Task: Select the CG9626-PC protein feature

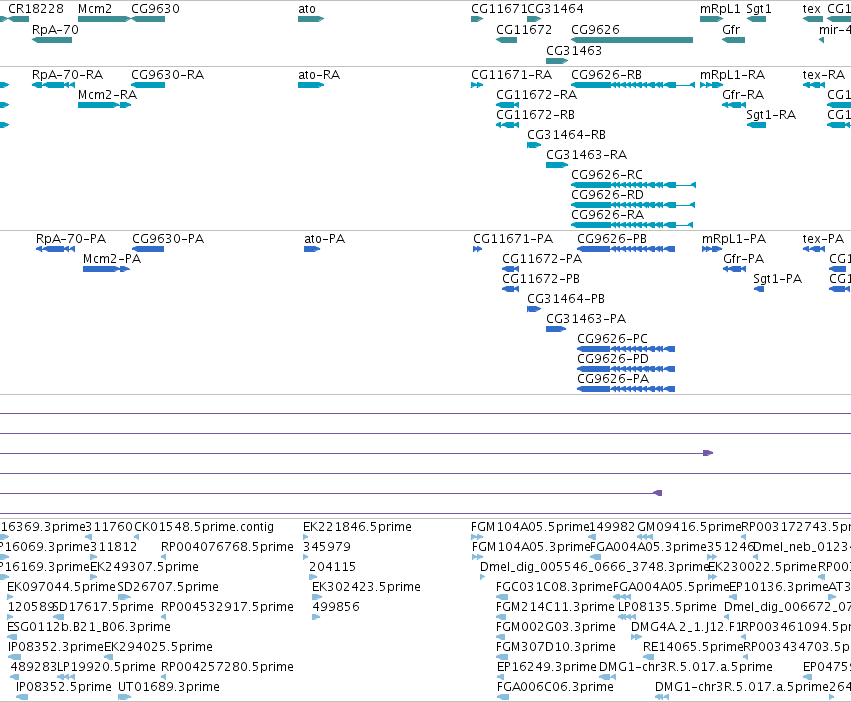Action: (x=626, y=349)
